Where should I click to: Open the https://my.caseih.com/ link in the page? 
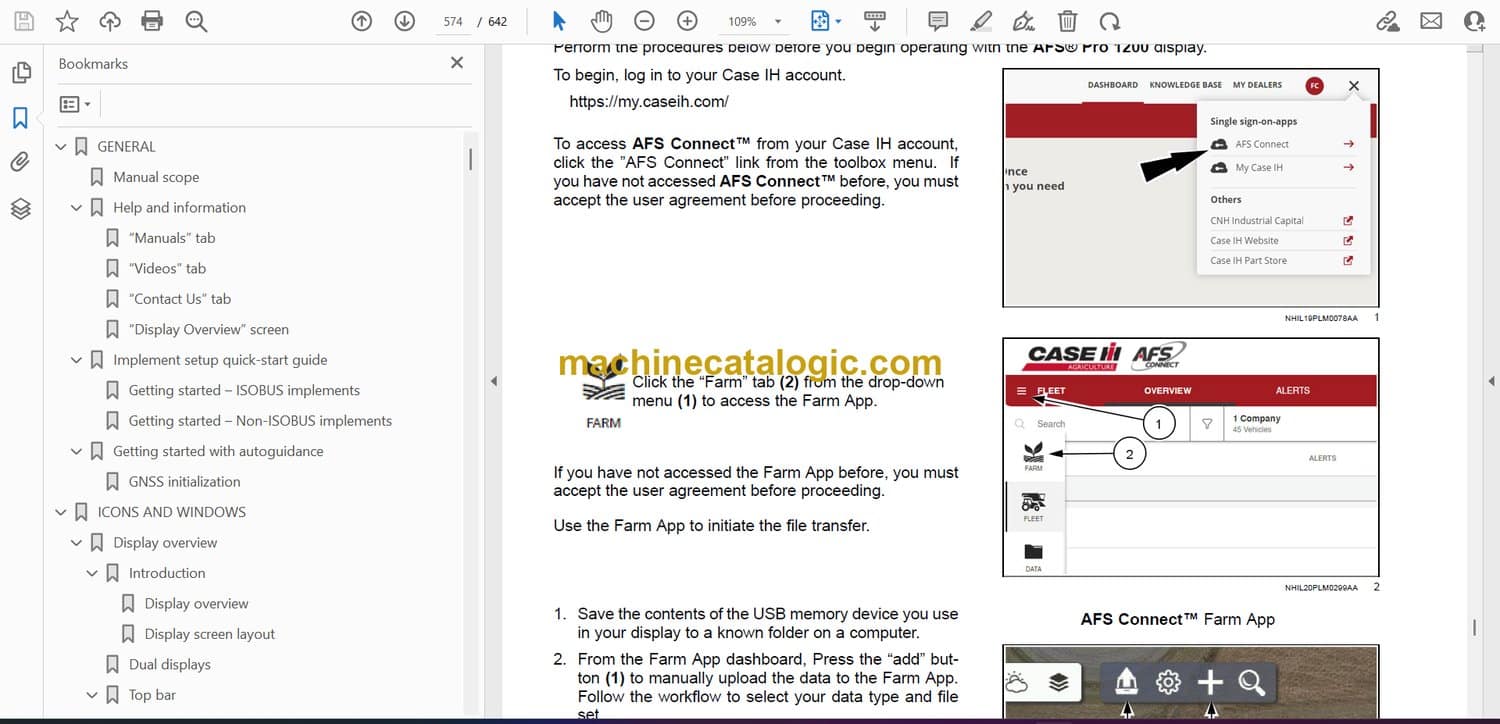tap(649, 101)
